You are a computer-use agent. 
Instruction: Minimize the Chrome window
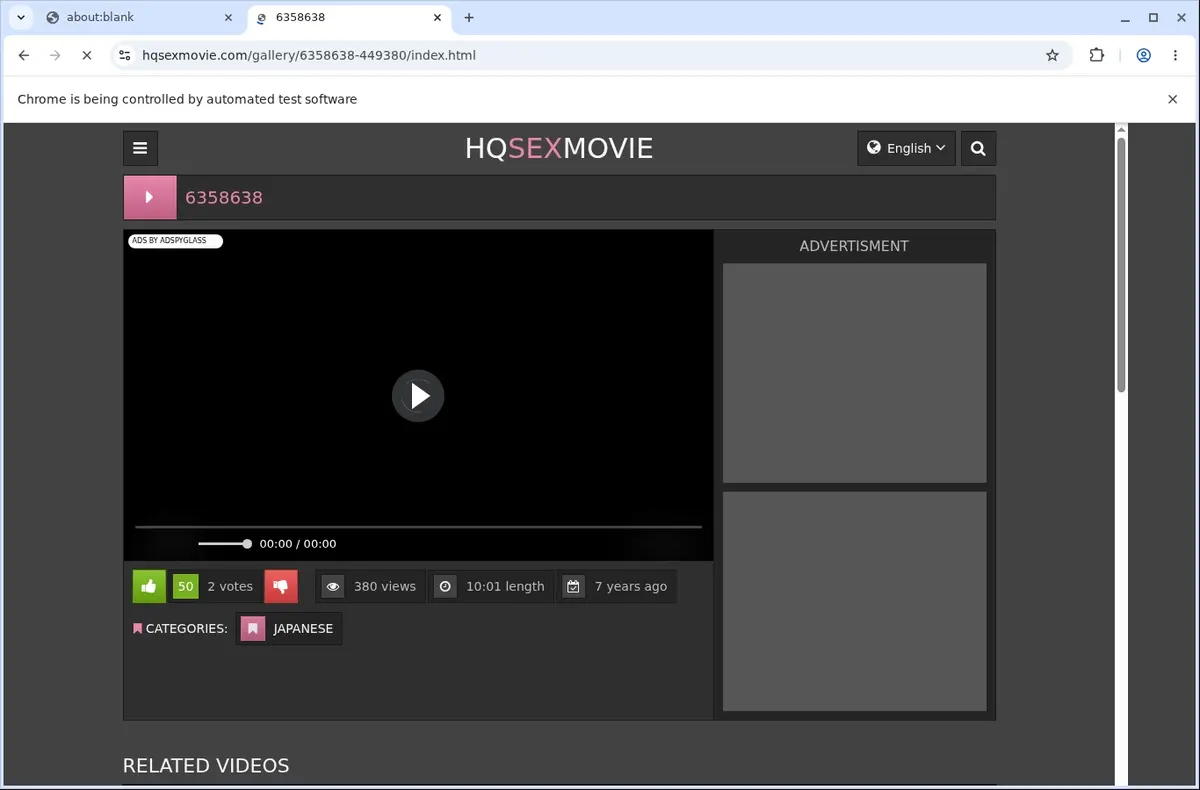click(x=1126, y=17)
